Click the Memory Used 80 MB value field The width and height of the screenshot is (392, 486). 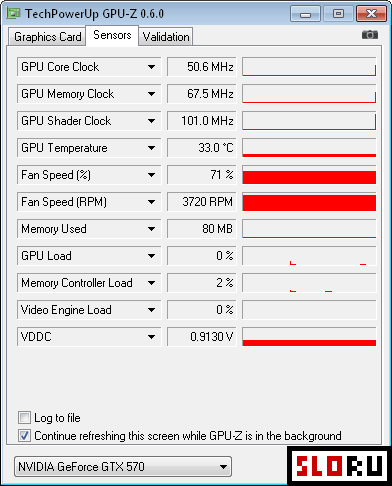[x=202, y=229]
